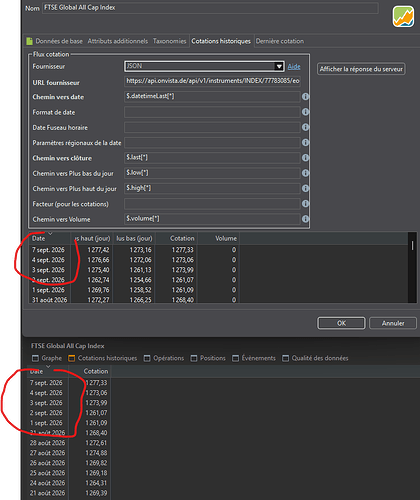The width and height of the screenshot is (420, 500).
Task: Click 25 août 2026 row in lower list
Action: tap(47, 473)
